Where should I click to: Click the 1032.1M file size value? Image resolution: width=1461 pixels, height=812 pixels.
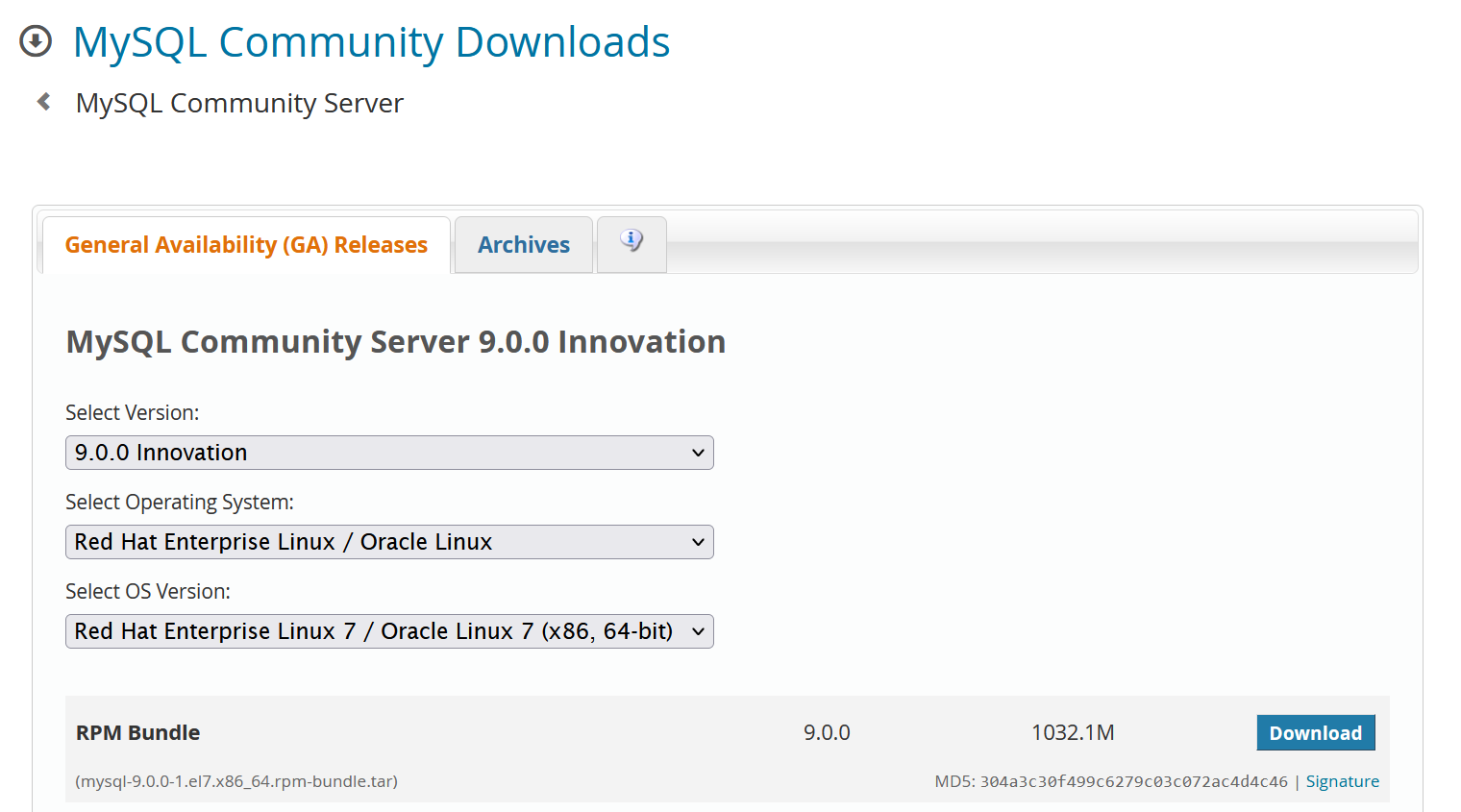coord(1073,732)
